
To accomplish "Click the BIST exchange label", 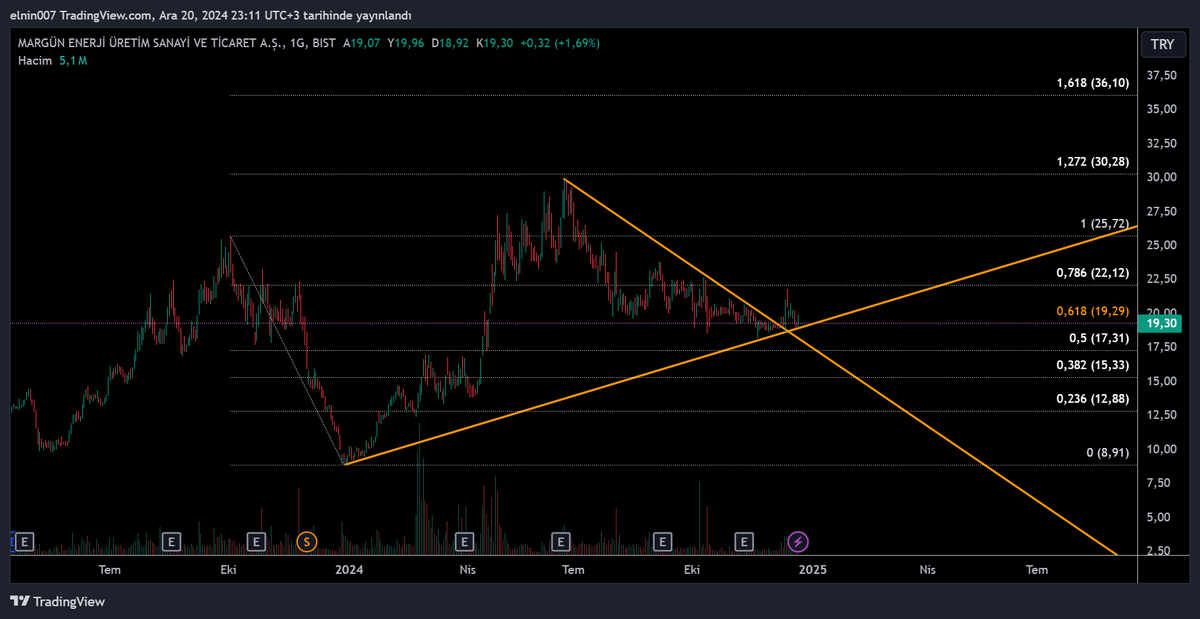I will (324, 43).
